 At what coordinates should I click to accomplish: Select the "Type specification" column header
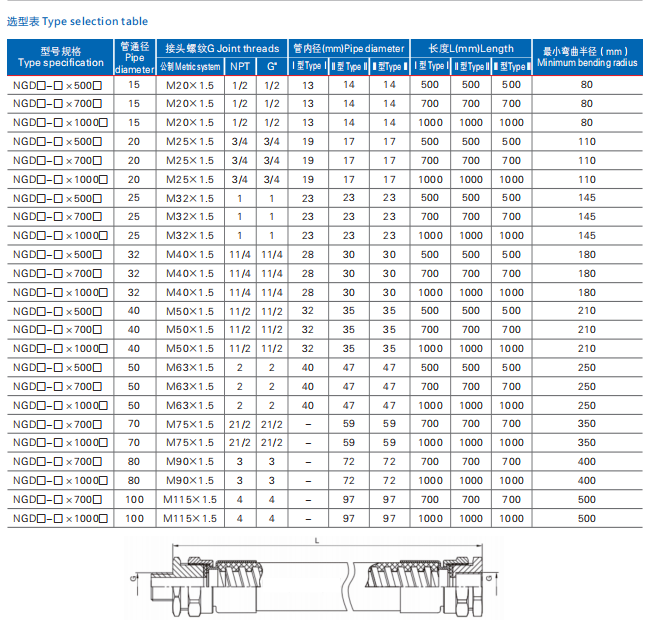[61, 58]
